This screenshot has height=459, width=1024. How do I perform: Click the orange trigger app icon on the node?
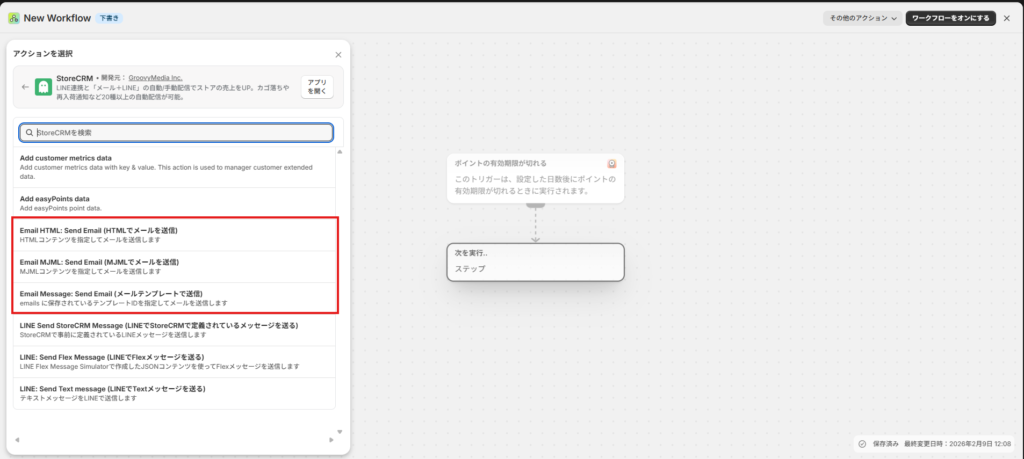612,163
